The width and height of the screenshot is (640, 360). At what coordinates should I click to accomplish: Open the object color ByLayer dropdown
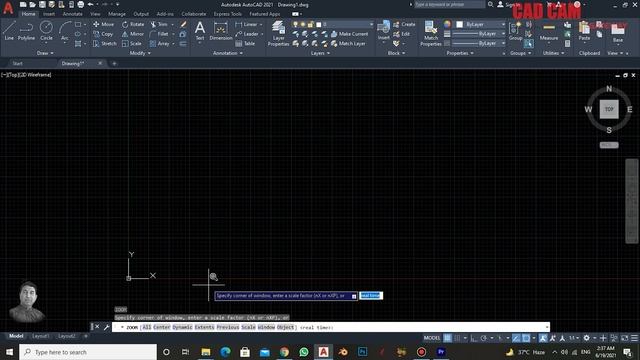480,24
